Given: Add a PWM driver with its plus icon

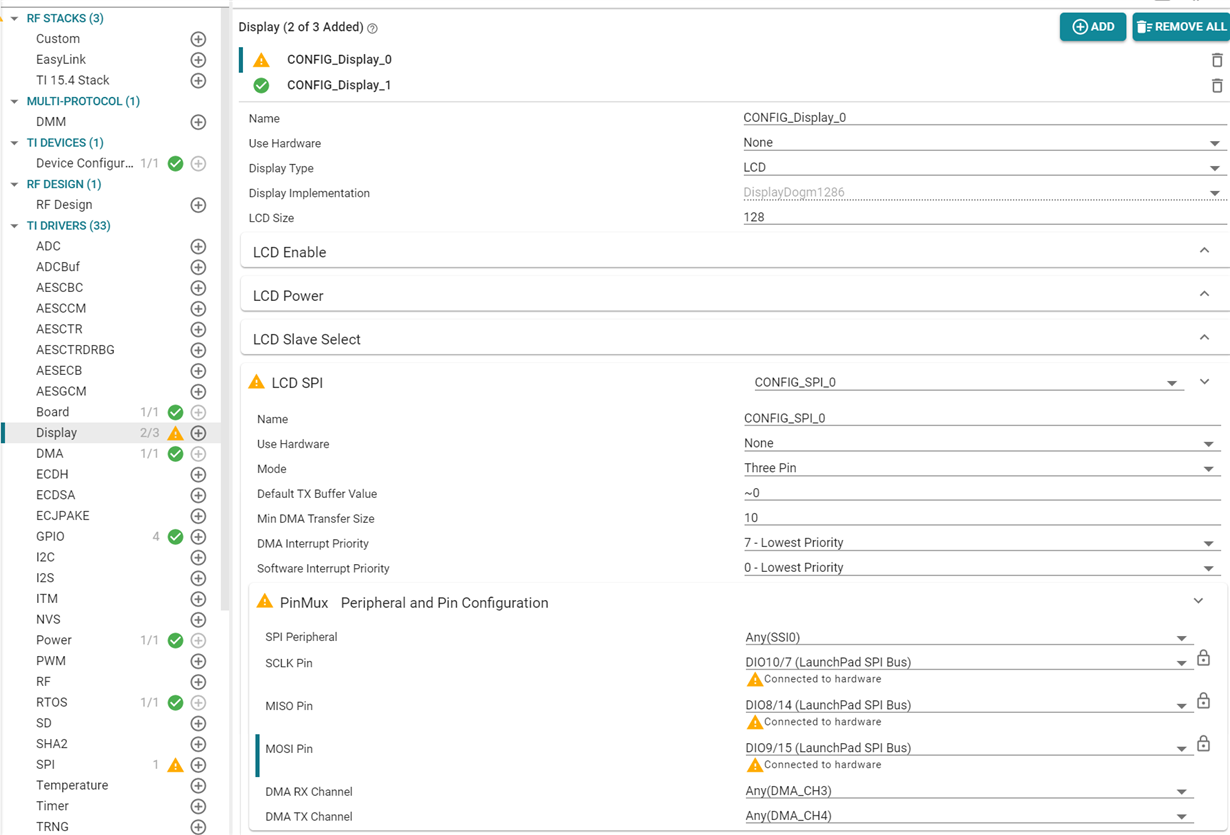Looking at the screenshot, I should pyautogui.click(x=198, y=661).
